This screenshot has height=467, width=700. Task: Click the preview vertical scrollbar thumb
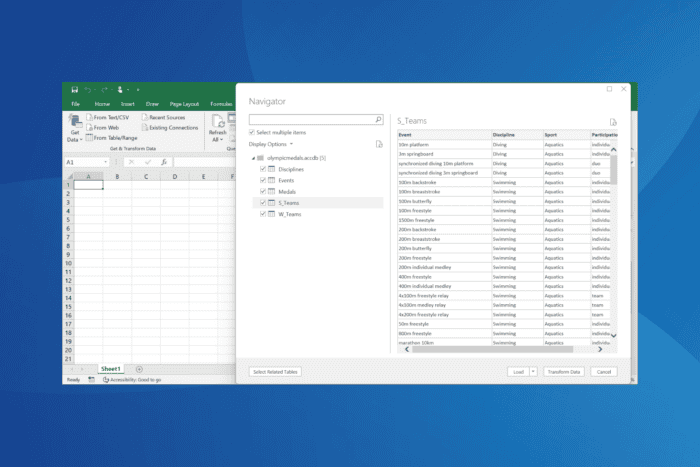pyautogui.click(x=613, y=169)
